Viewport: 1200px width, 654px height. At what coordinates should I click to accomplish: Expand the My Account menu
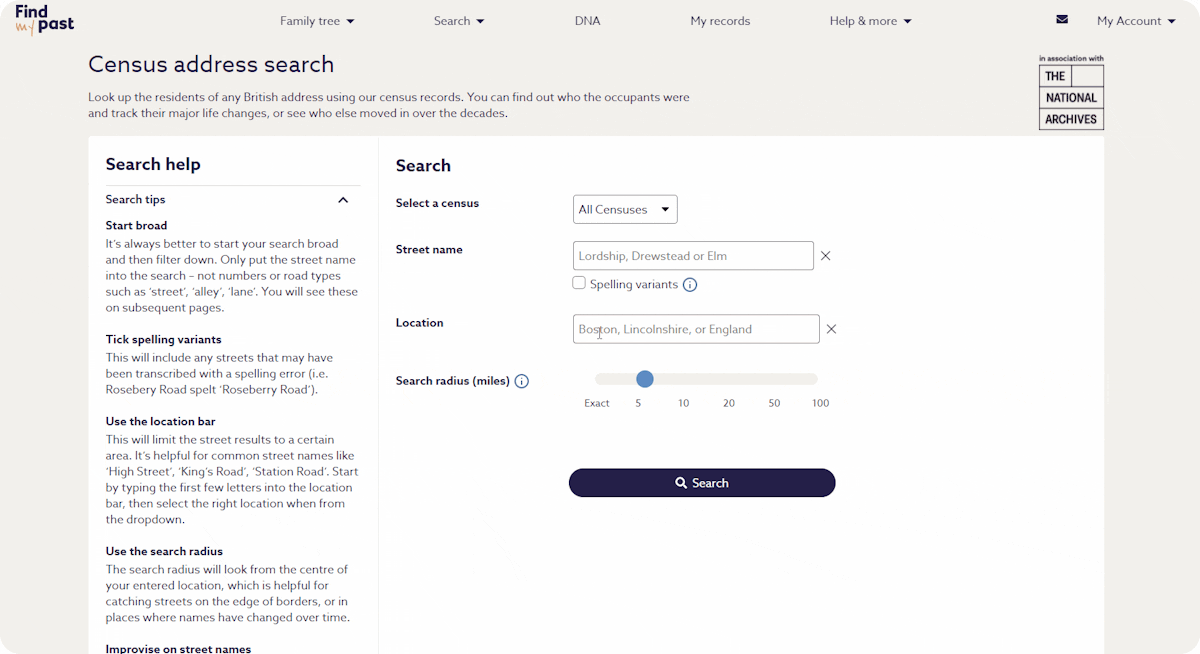1136,21
